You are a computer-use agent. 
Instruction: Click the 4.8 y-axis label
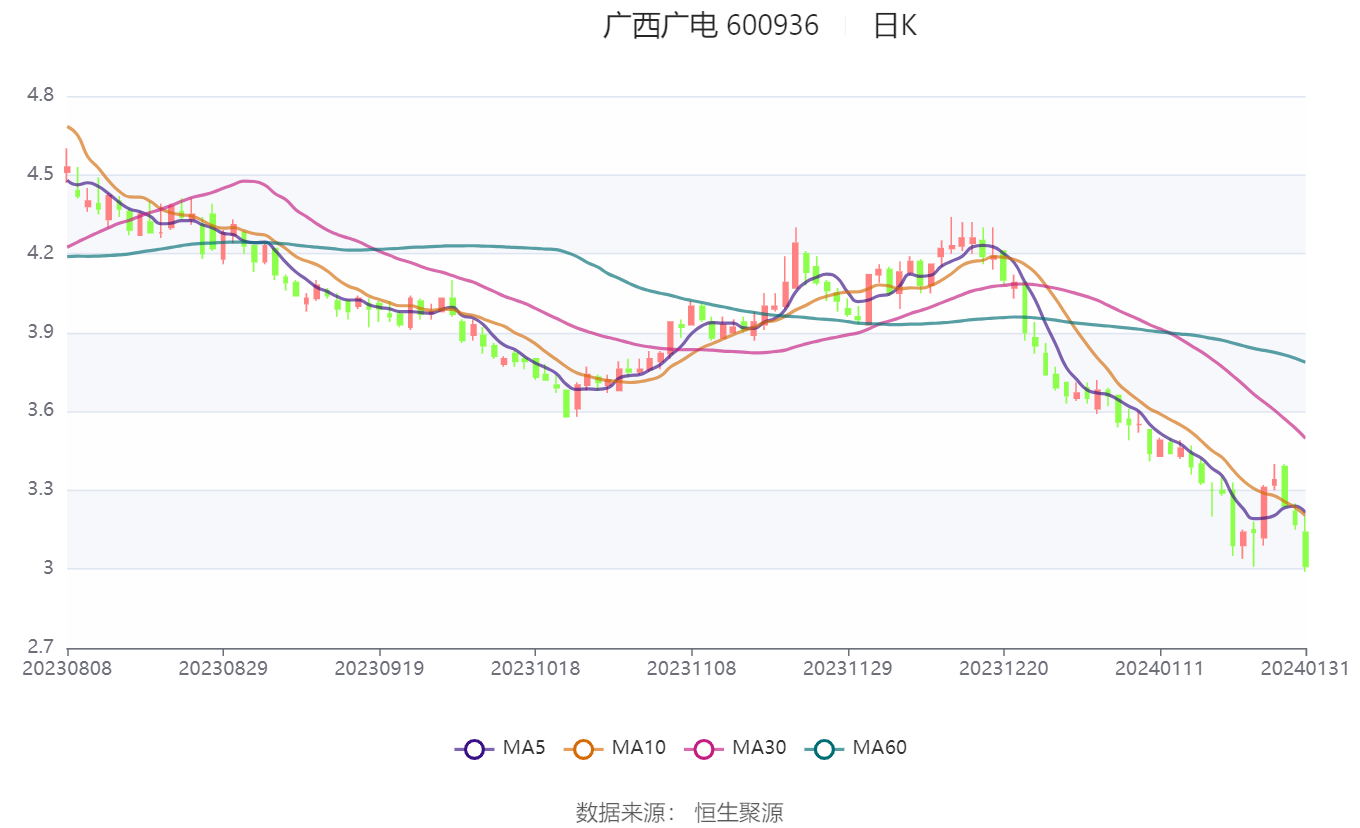tap(40, 96)
